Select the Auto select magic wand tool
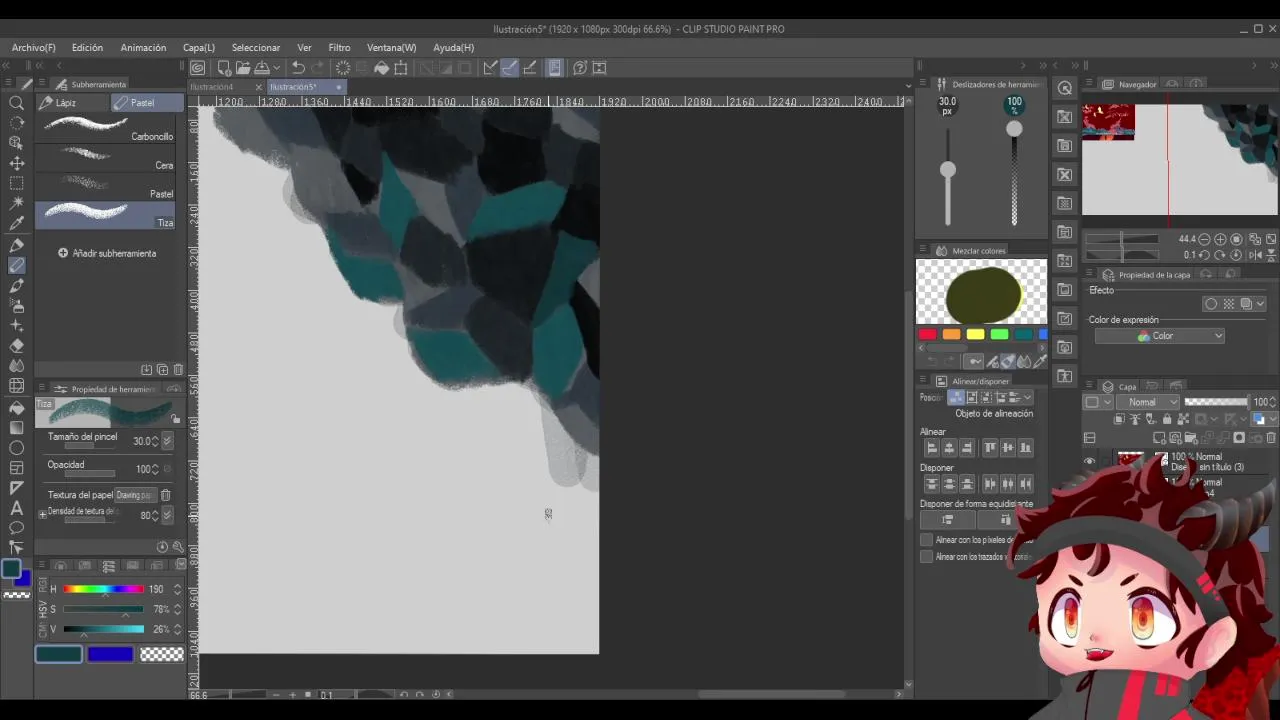Viewport: 1280px width, 720px height. click(17, 204)
